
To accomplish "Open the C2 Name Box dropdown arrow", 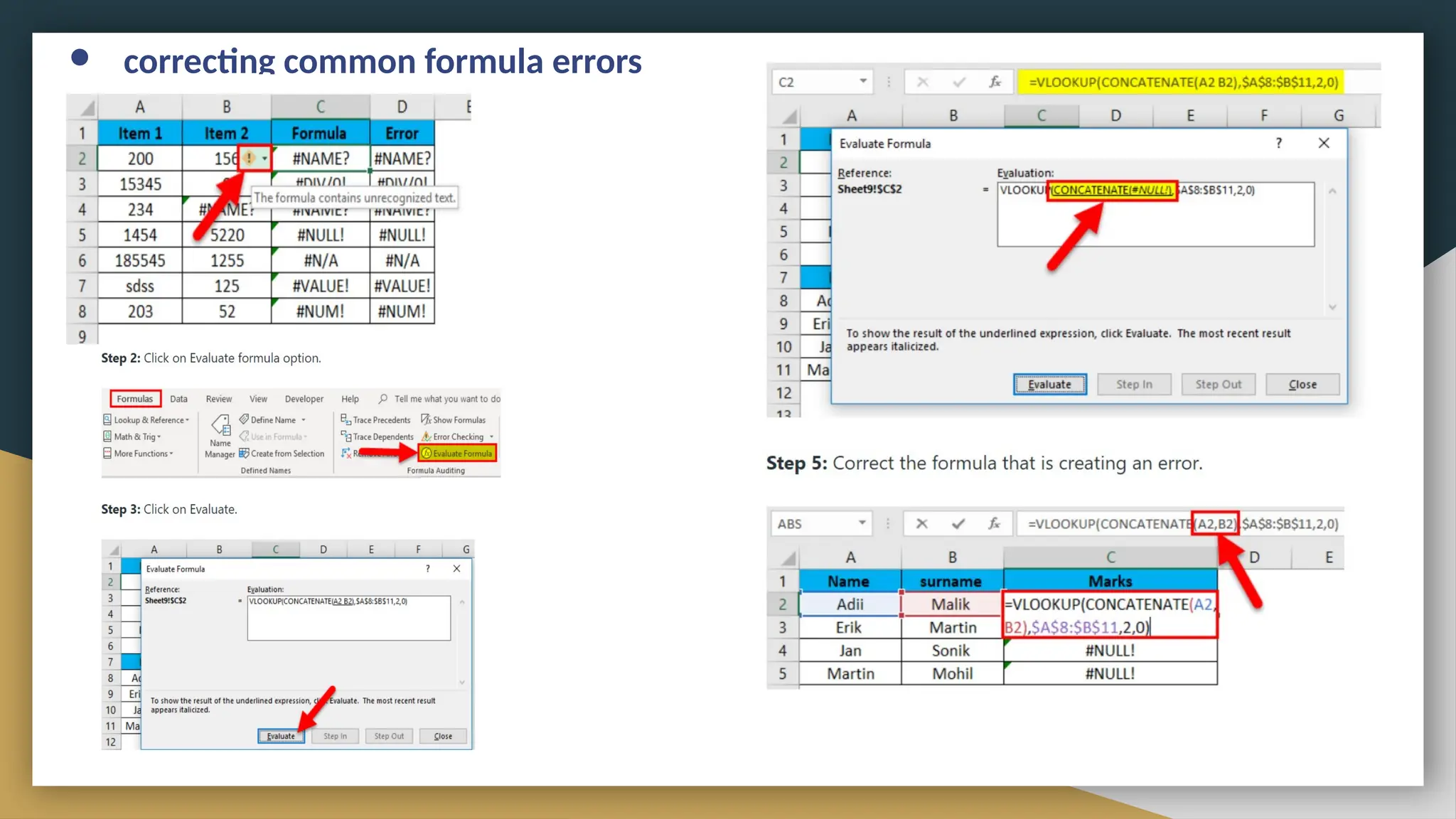I will pos(863,81).
